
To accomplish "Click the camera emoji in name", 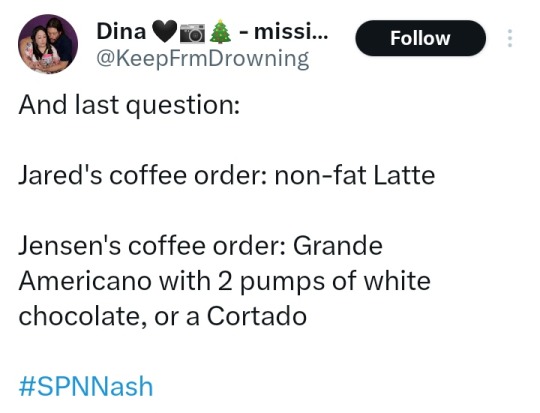I will [192, 32].
